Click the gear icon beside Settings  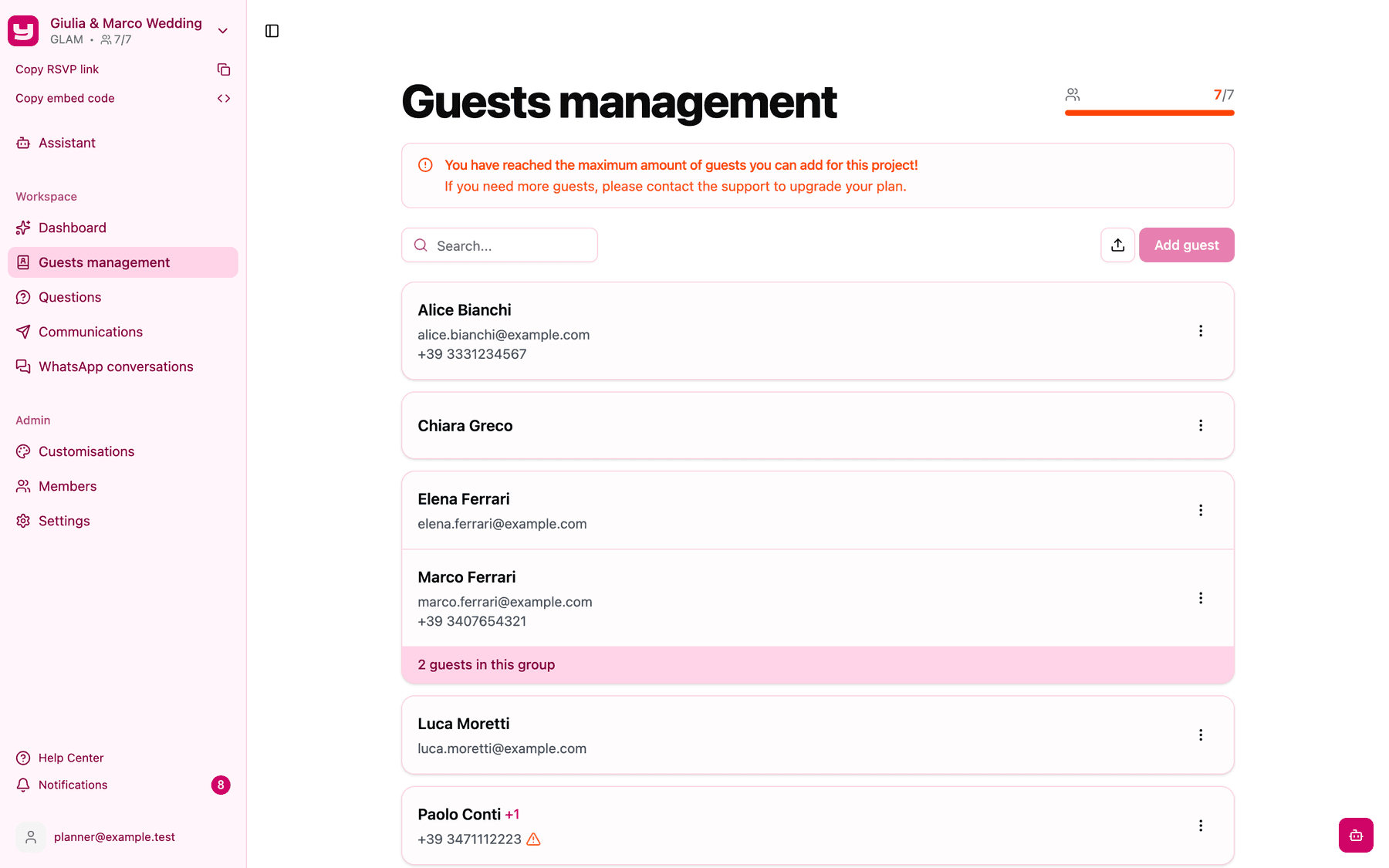coord(23,521)
